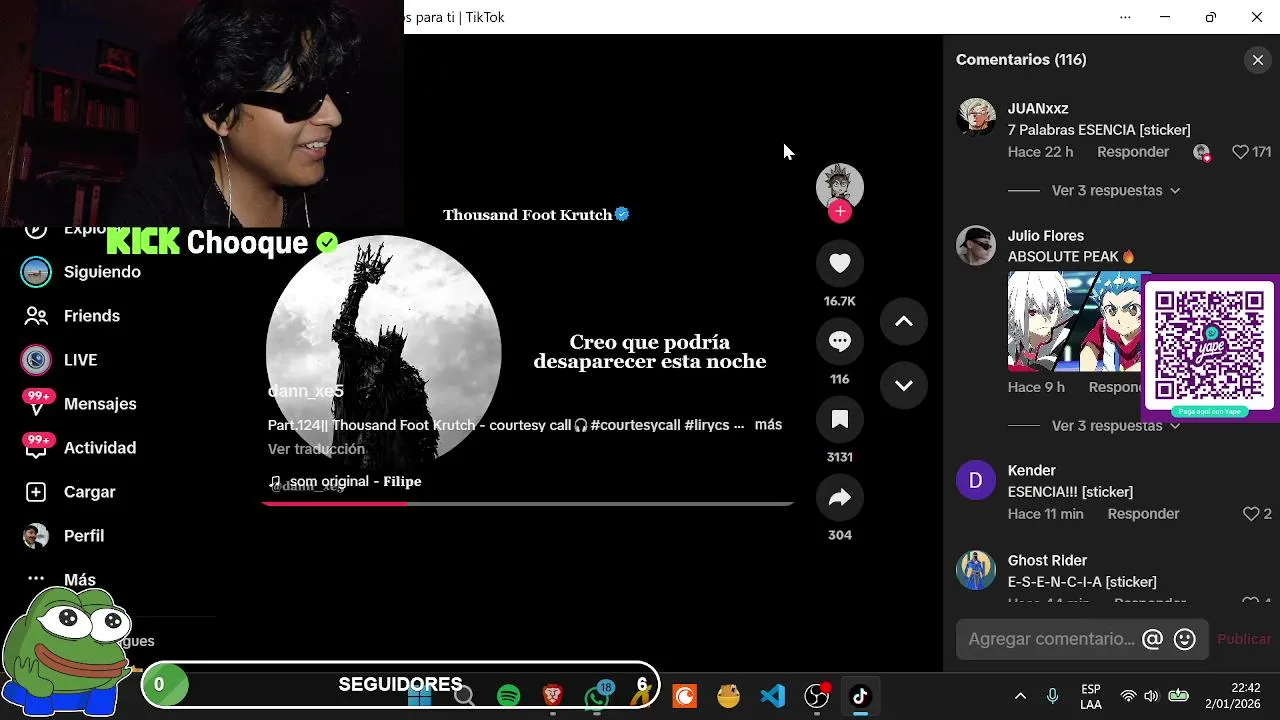
Task: Focus the 'Agregar comentario...' field
Action: (x=1051, y=639)
